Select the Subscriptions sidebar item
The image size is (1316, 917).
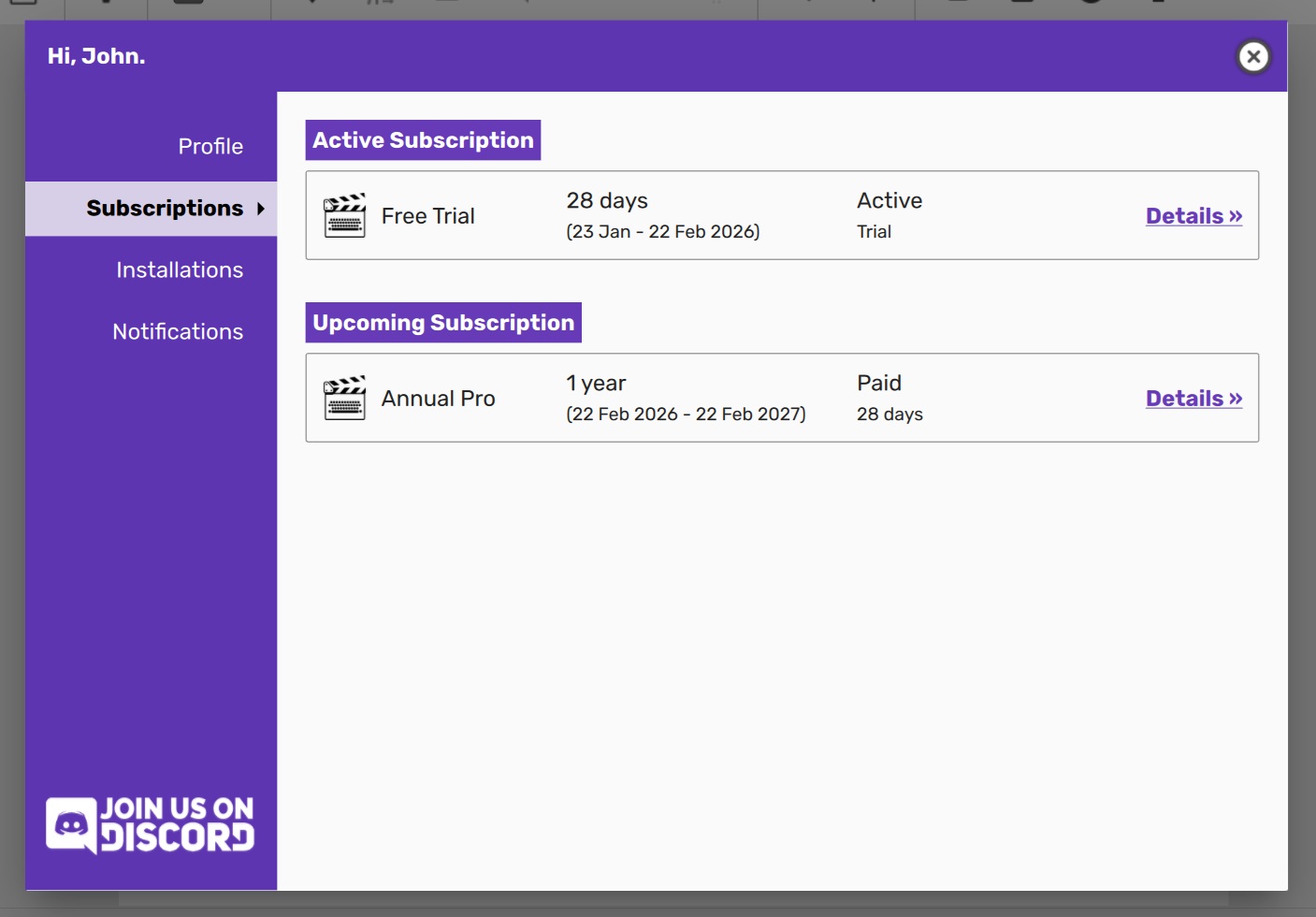[x=164, y=209]
